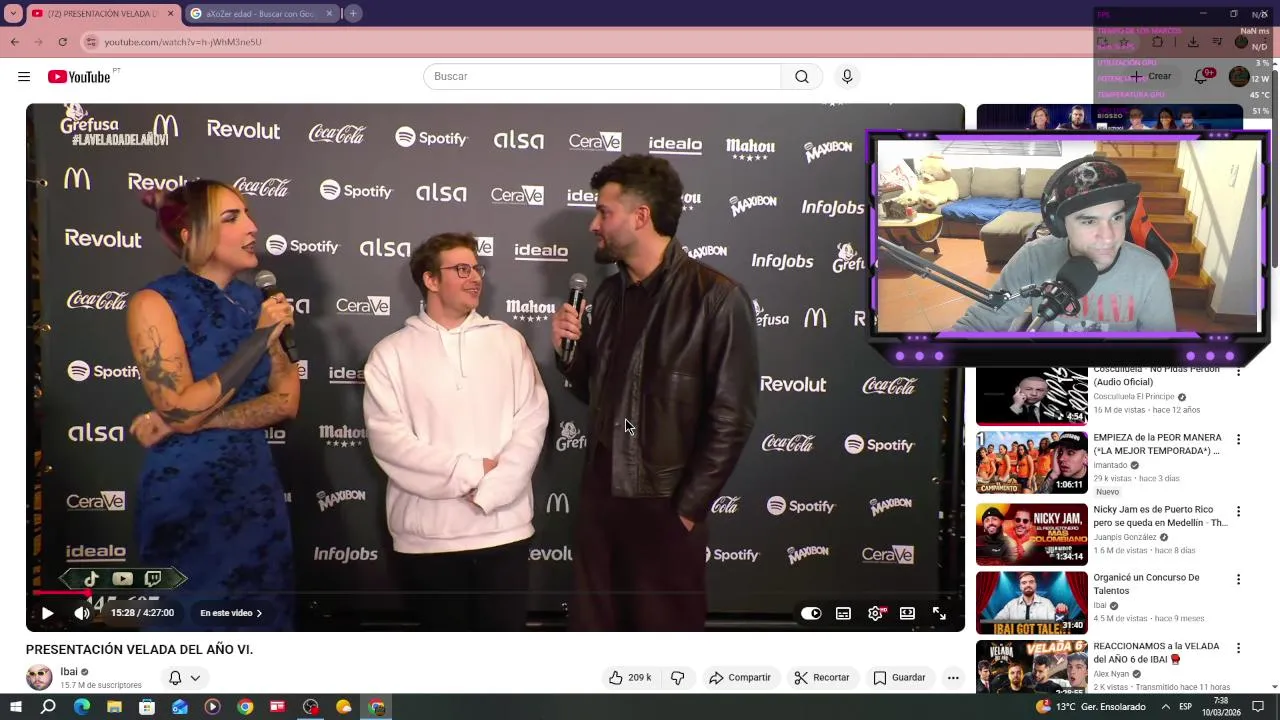This screenshot has height=720, width=1280.
Task: Open options for the REACCIONAMOS video
Action: coord(1238,649)
